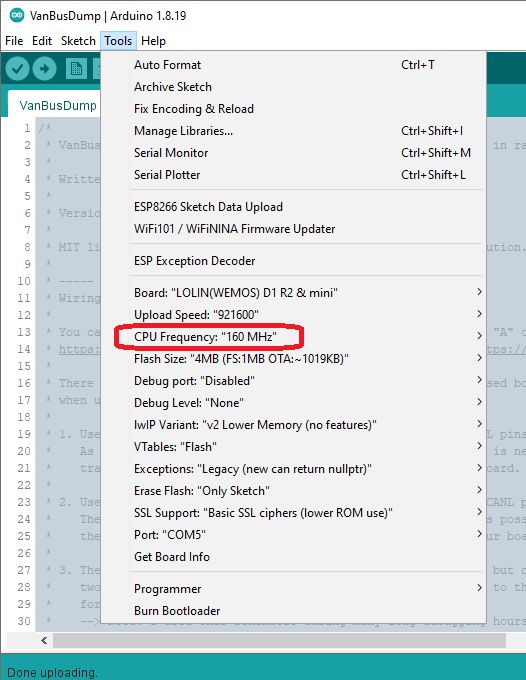Expand the lwIP Variant submenu

click(x=293, y=425)
